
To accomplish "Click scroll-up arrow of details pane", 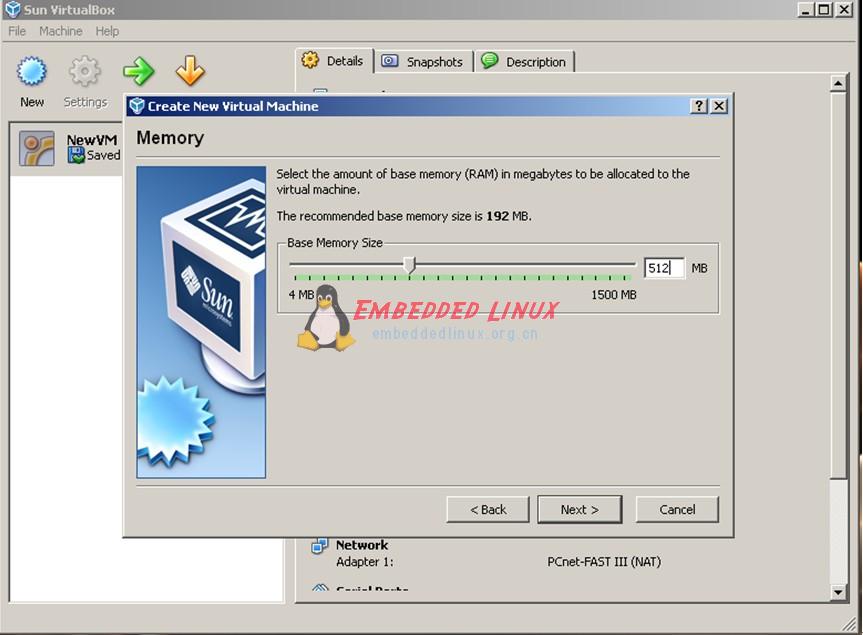I will [x=838, y=84].
